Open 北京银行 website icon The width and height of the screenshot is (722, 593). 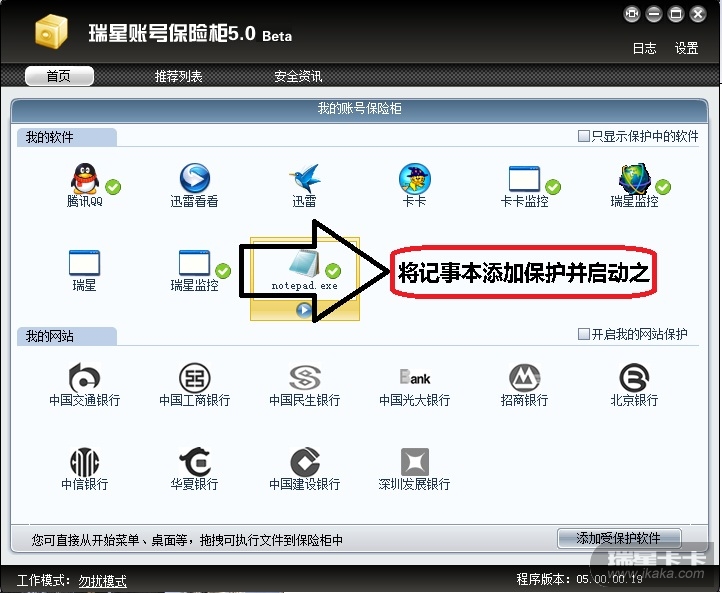[634, 378]
